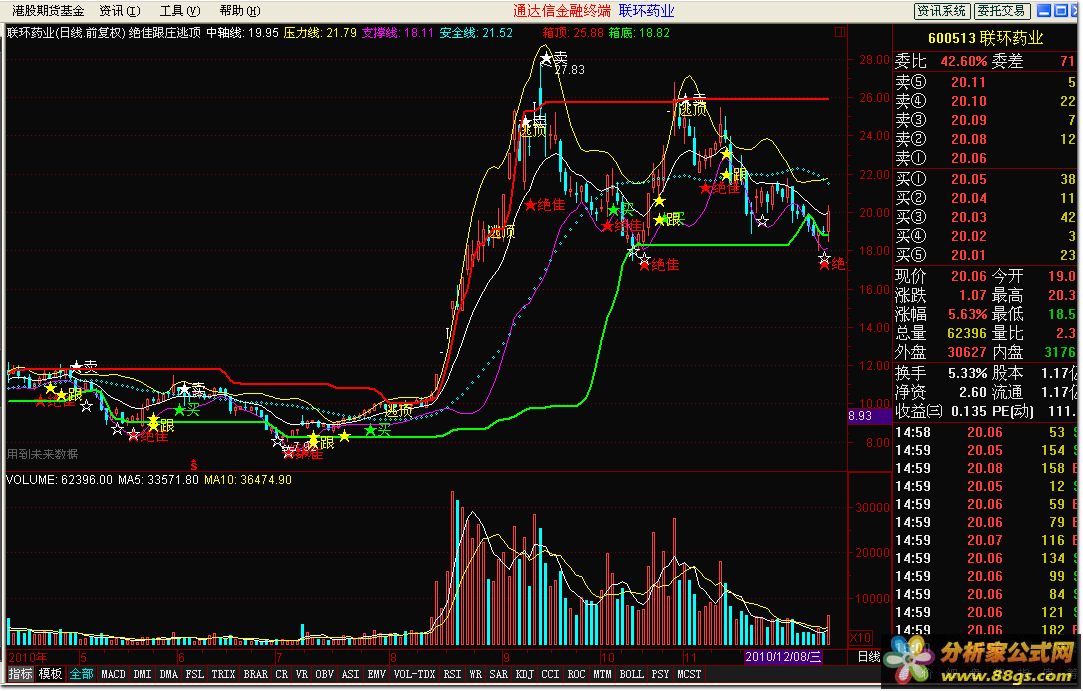The image size is (1083, 691).
Task: Switch to the 指标 tab
Action: [20, 674]
